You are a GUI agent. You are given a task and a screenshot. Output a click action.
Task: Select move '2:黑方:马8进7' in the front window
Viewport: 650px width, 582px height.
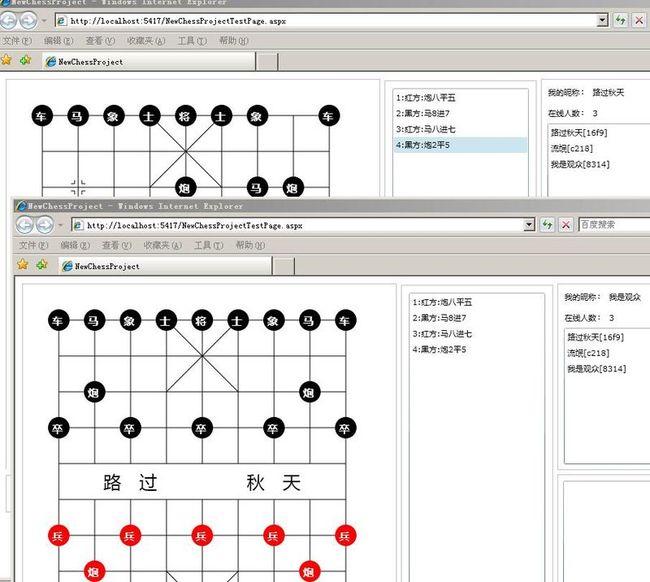tap(477, 318)
